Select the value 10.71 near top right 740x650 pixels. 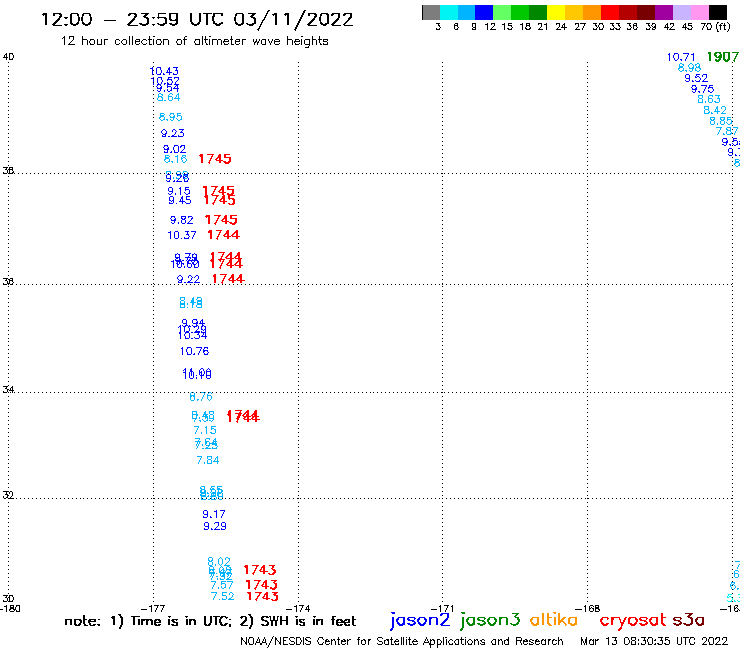coord(681,57)
